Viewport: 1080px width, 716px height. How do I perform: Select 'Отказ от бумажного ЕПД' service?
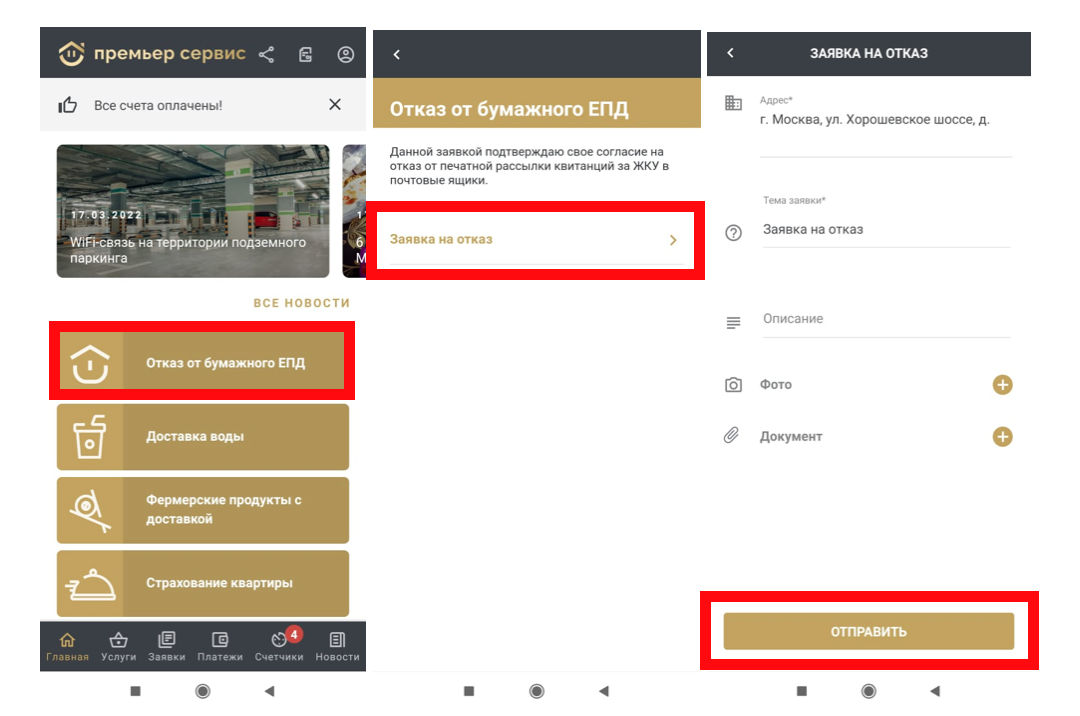[x=202, y=362]
